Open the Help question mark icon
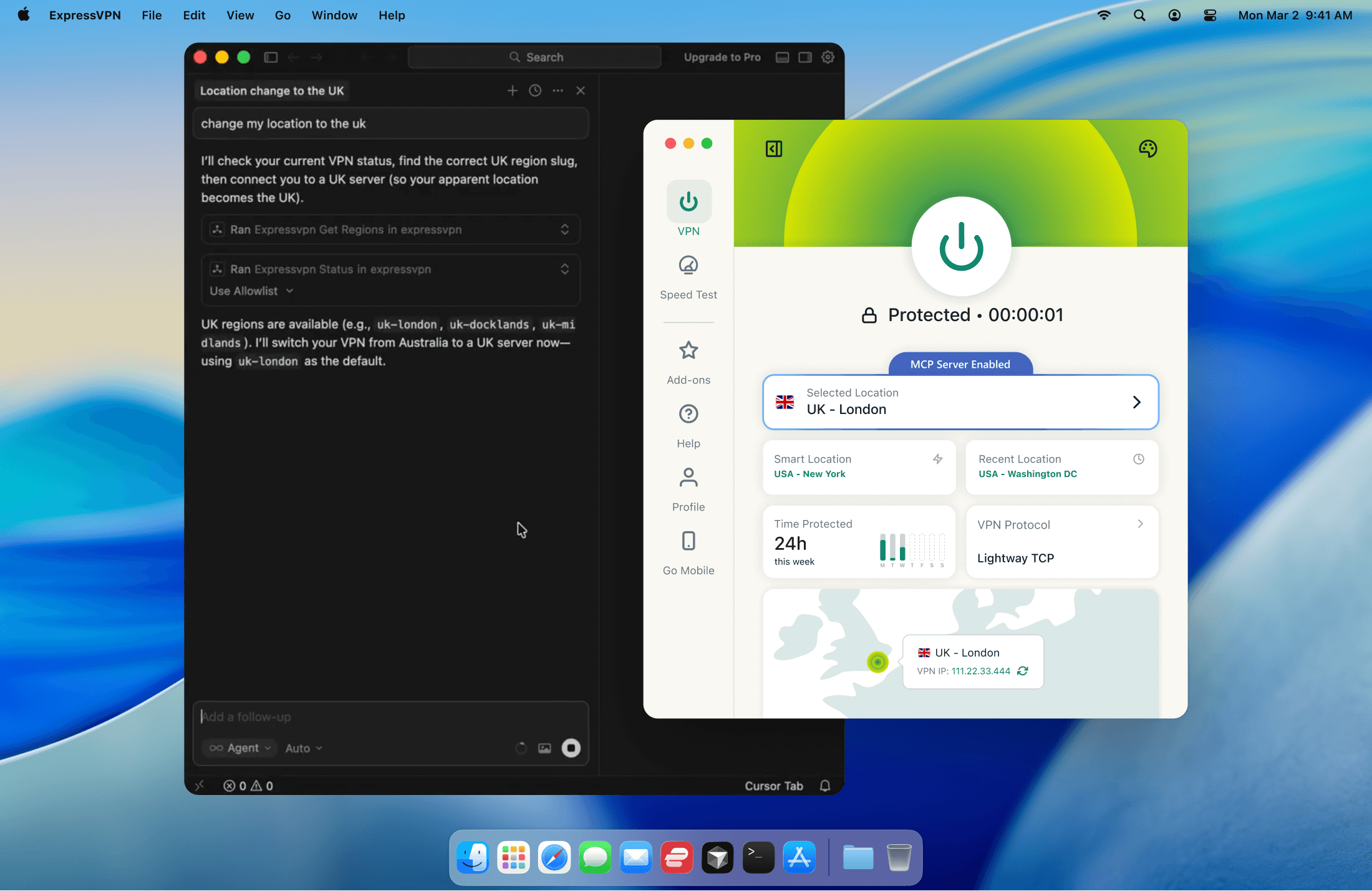The height and width of the screenshot is (891, 1372). (688, 414)
